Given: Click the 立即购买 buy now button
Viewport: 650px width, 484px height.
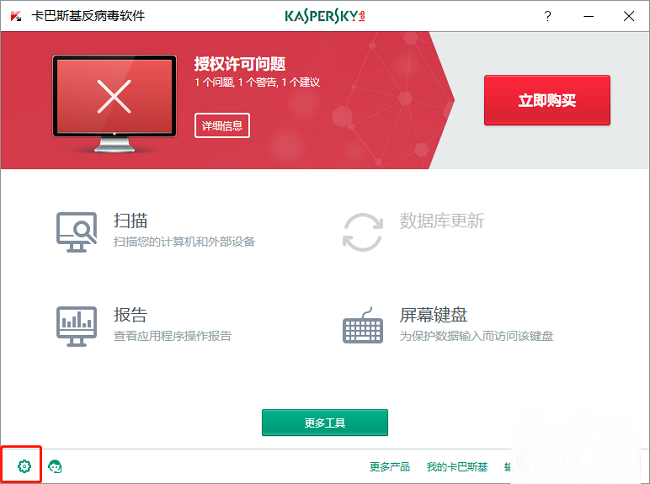Looking at the screenshot, I should coord(546,101).
